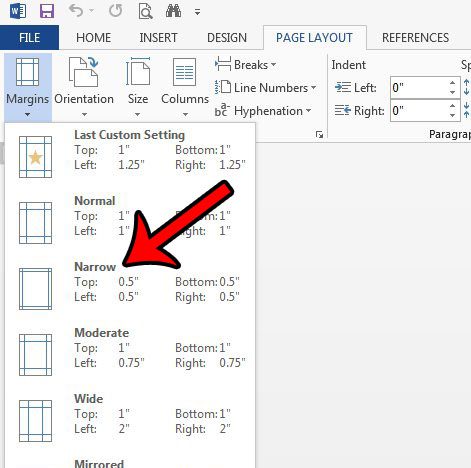Switch to the REFERENCES tab
This screenshot has width=471, height=468.
coord(415,38)
